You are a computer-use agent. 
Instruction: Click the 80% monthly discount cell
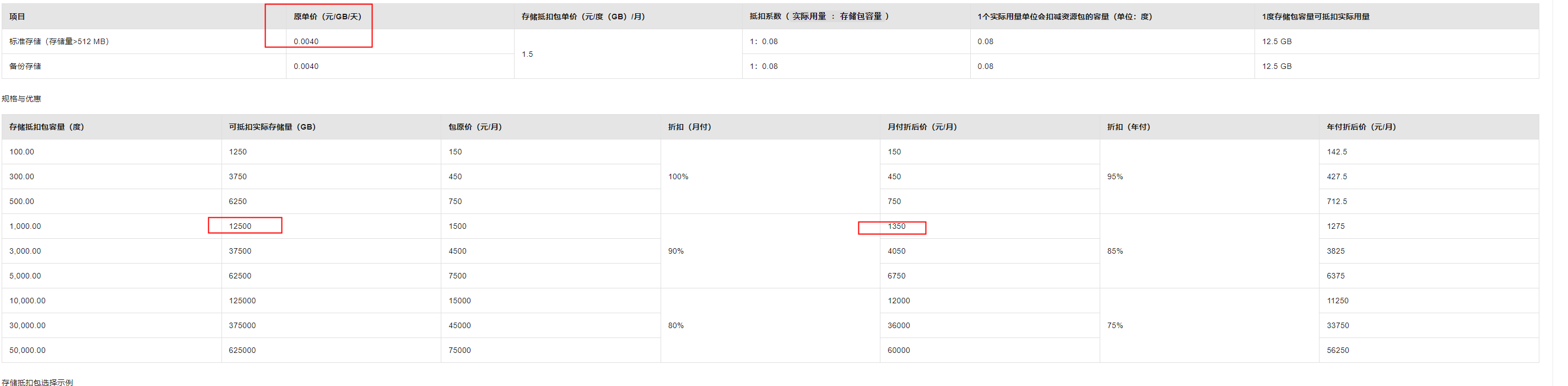675,326
